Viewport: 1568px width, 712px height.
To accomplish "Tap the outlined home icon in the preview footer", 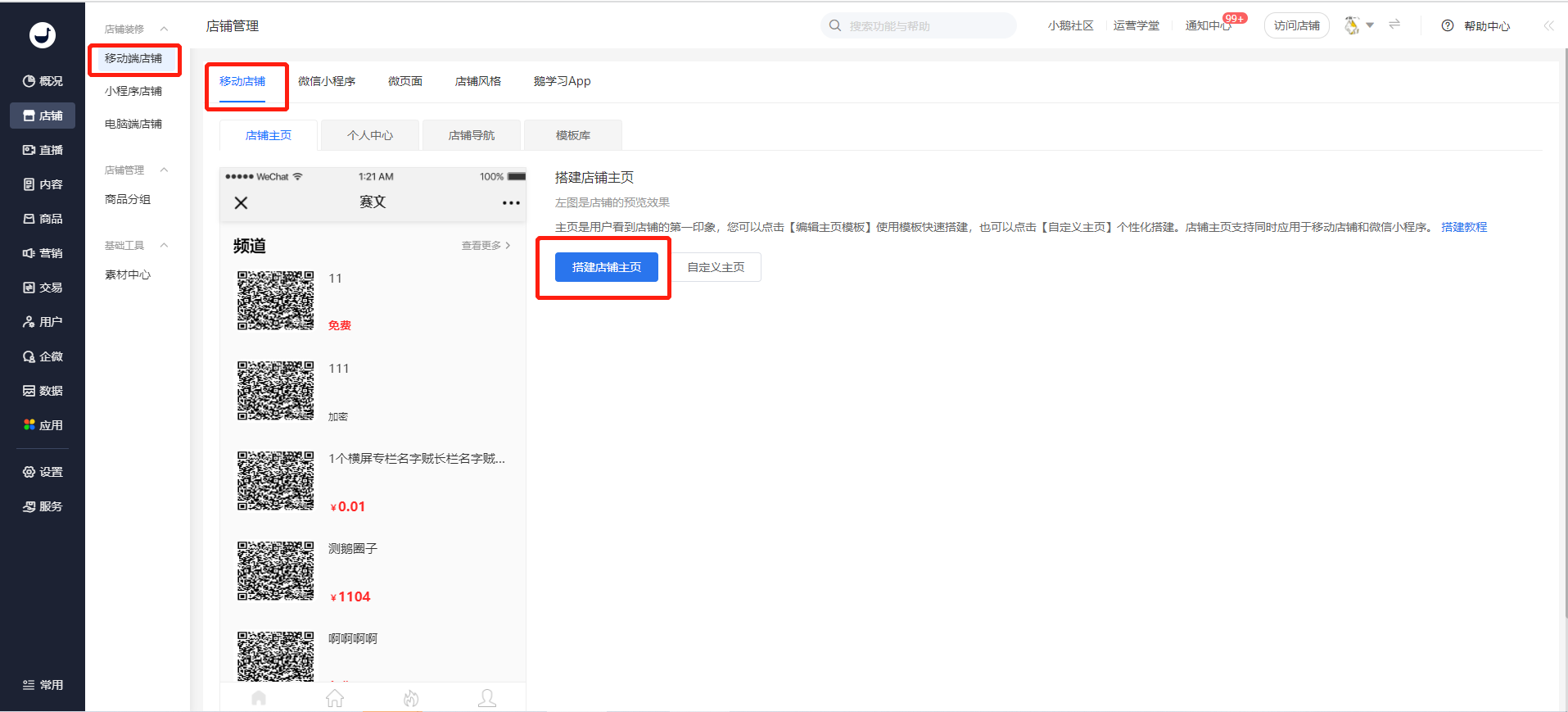I will (x=335, y=698).
